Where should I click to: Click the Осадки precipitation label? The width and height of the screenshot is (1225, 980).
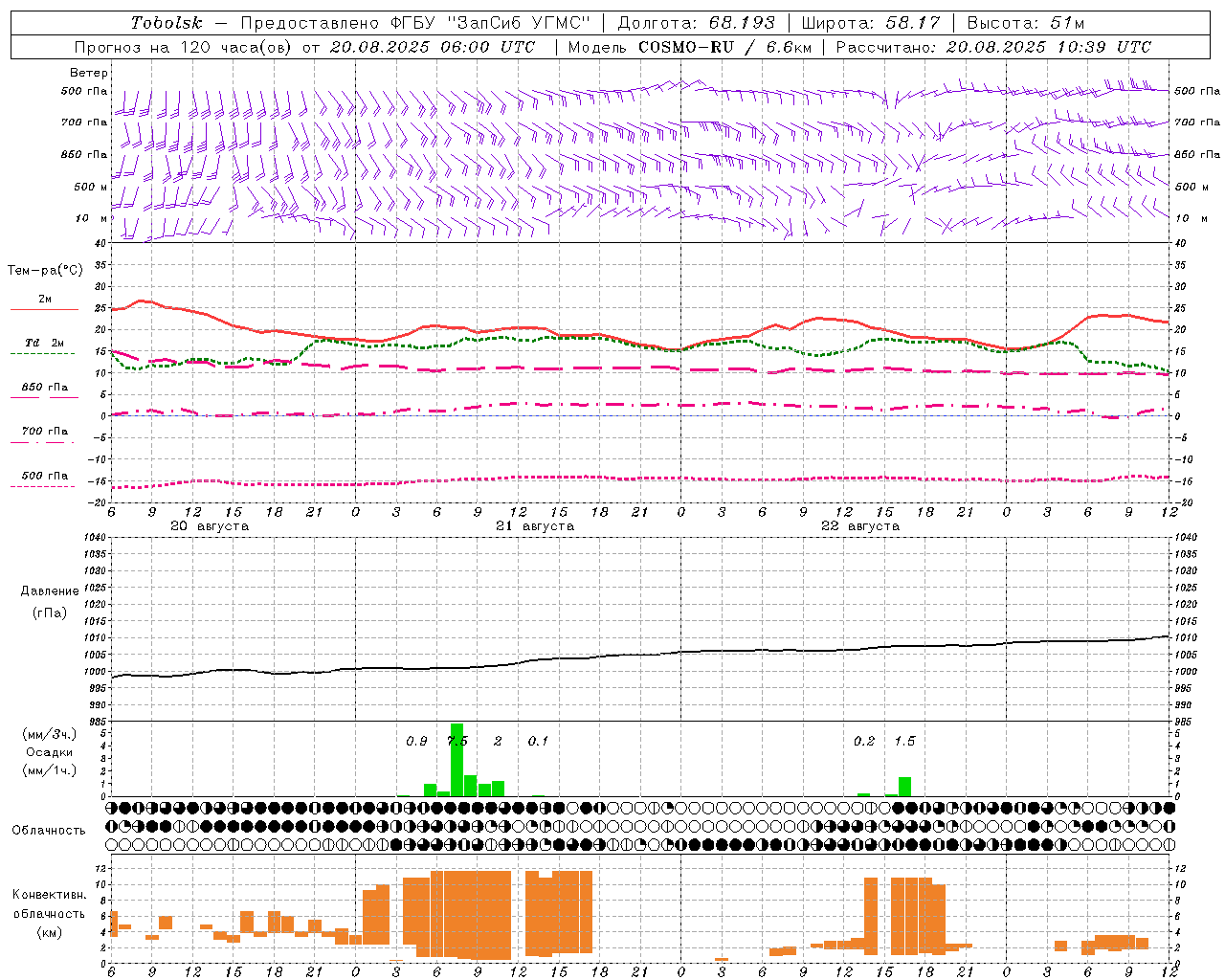[49, 752]
